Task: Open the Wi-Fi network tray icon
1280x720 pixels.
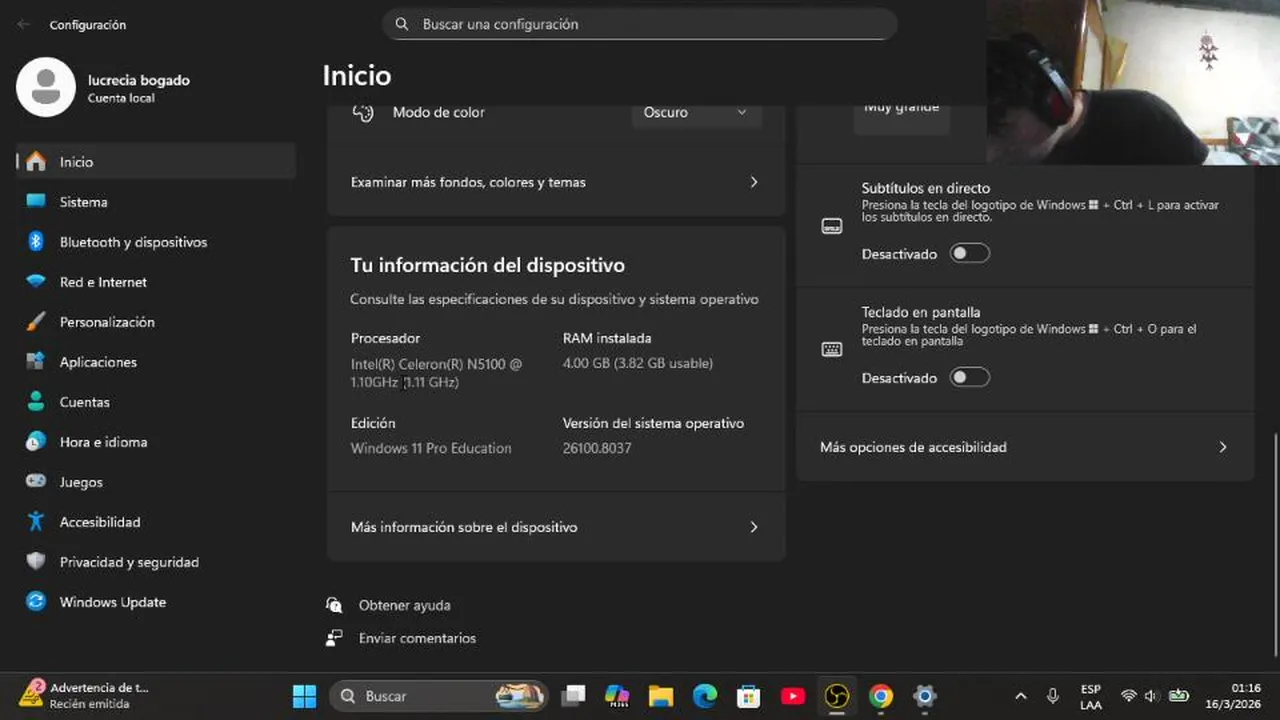Action: pos(1129,696)
